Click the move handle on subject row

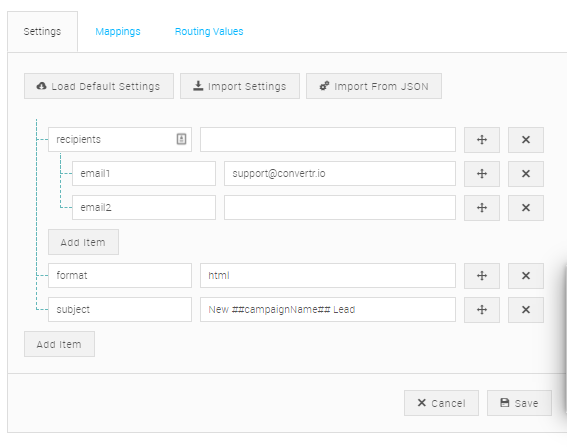(482, 310)
